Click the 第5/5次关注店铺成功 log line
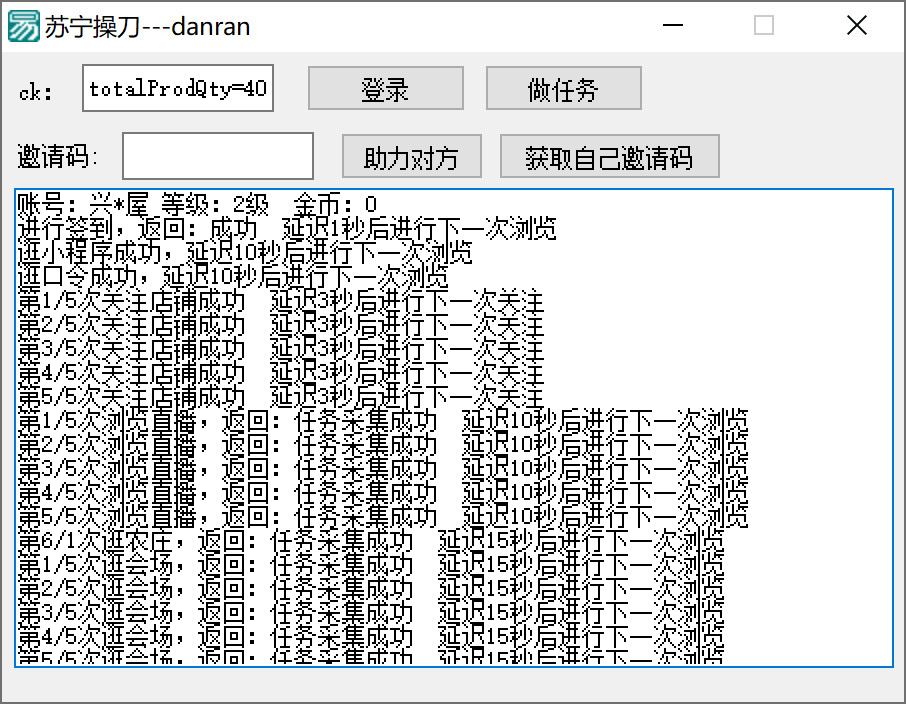The image size is (906, 704). (281, 398)
